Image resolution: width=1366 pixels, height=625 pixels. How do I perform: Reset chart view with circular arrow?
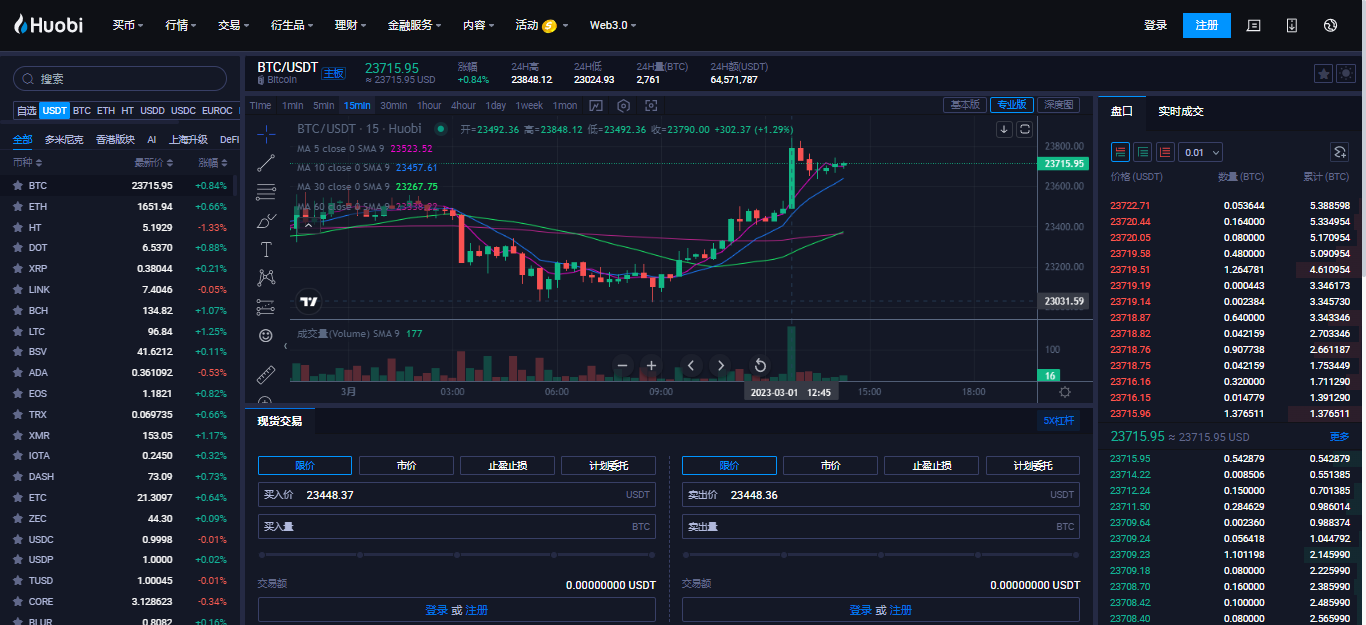760,365
